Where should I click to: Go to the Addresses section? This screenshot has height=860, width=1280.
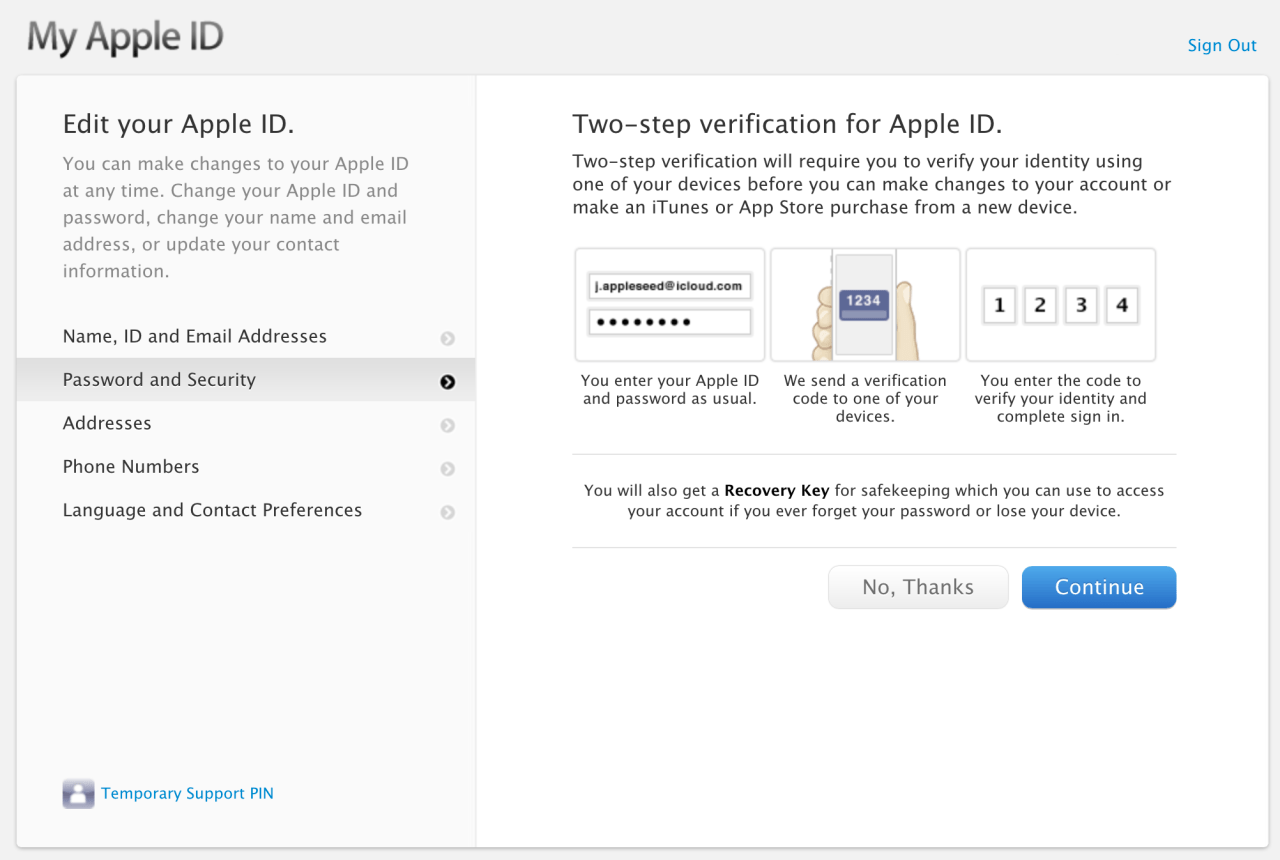[107, 423]
